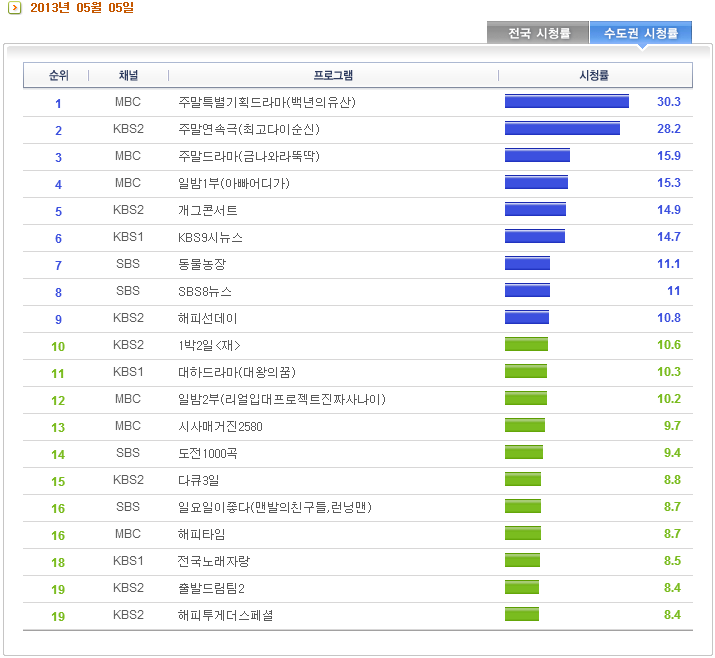The height and width of the screenshot is (658, 715).
Task: Click rank number 5
Action: [x=58, y=212]
